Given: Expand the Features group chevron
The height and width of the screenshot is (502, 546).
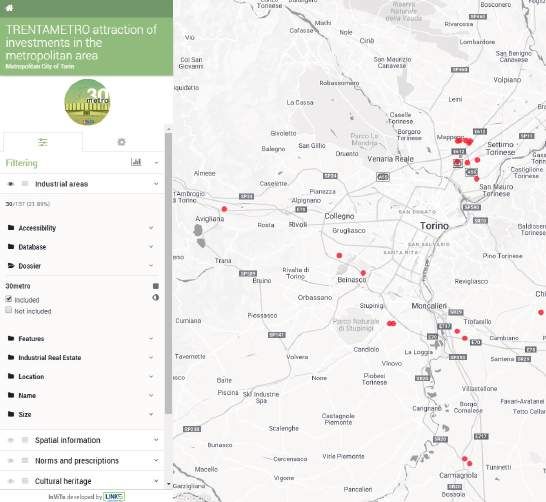Looking at the screenshot, I should tap(151, 338).
